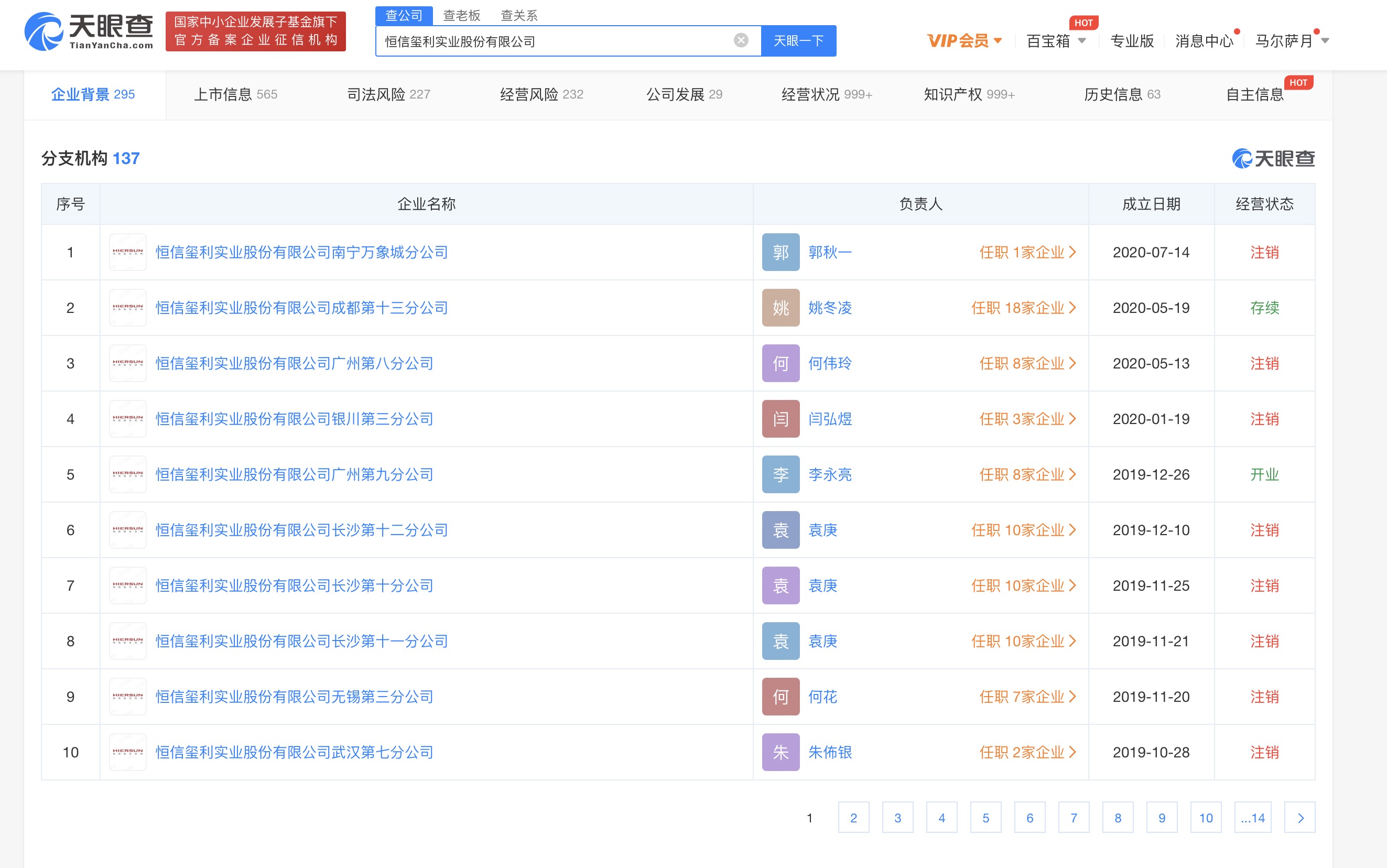Click 袁 avatar in 长沙第十二分公司 row
The height and width of the screenshot is (868, 1387).
(x=780, y=530)
